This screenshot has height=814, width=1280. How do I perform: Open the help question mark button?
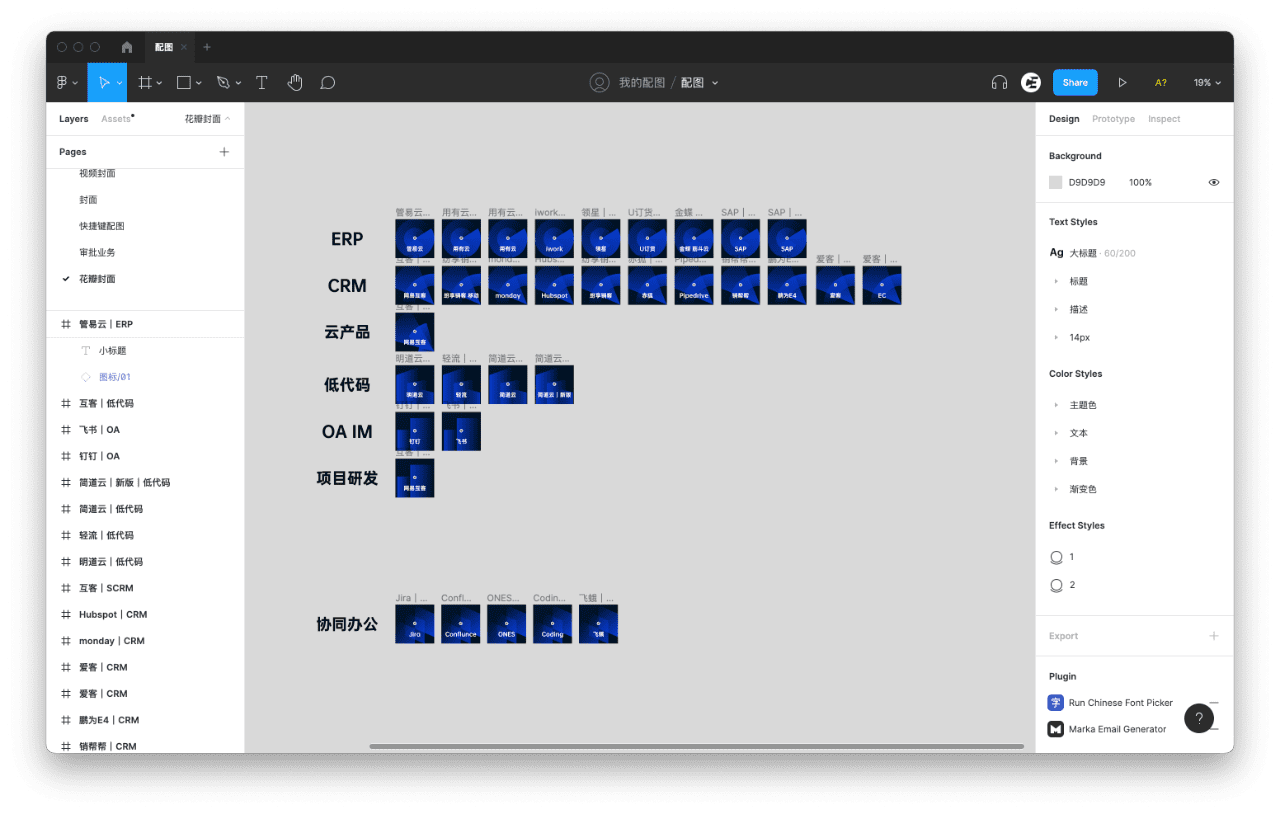pyautogui.click(x=1199, y=718)
